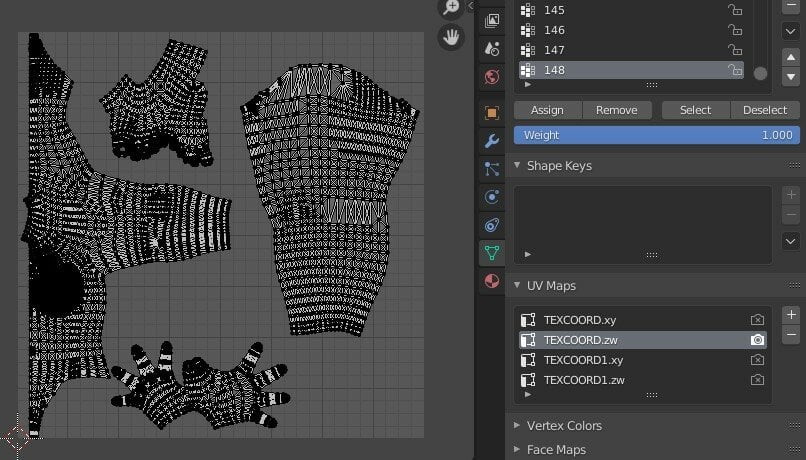Click the 2D cursor in UV editor
The height and width of the screenshot is (460, 806).
click(17, 438)
